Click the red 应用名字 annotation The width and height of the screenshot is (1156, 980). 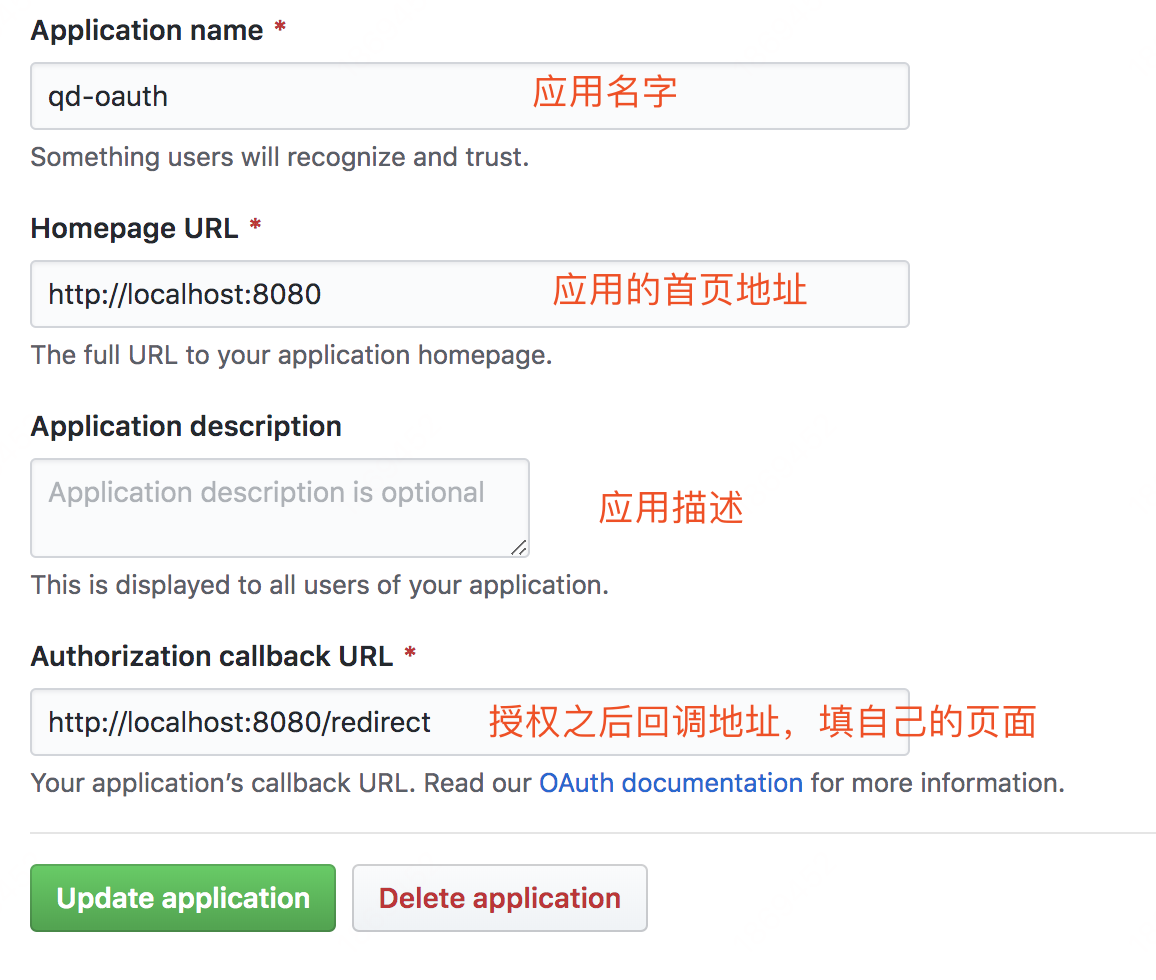[605, 92]
